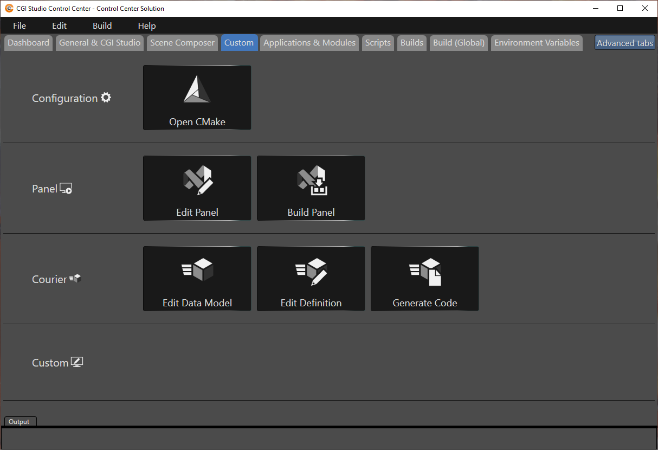Open the Build (Global) tab

(459, 43)
